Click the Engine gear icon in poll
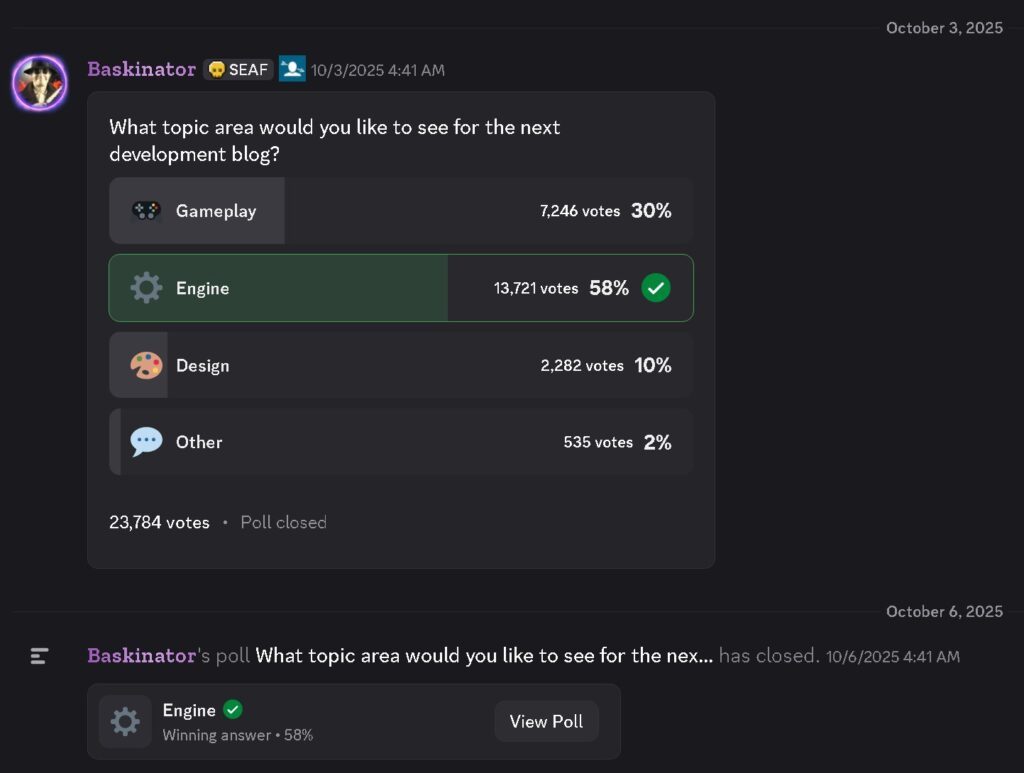The width and height of the screenshot is (1024, 773). click(146, 288)
